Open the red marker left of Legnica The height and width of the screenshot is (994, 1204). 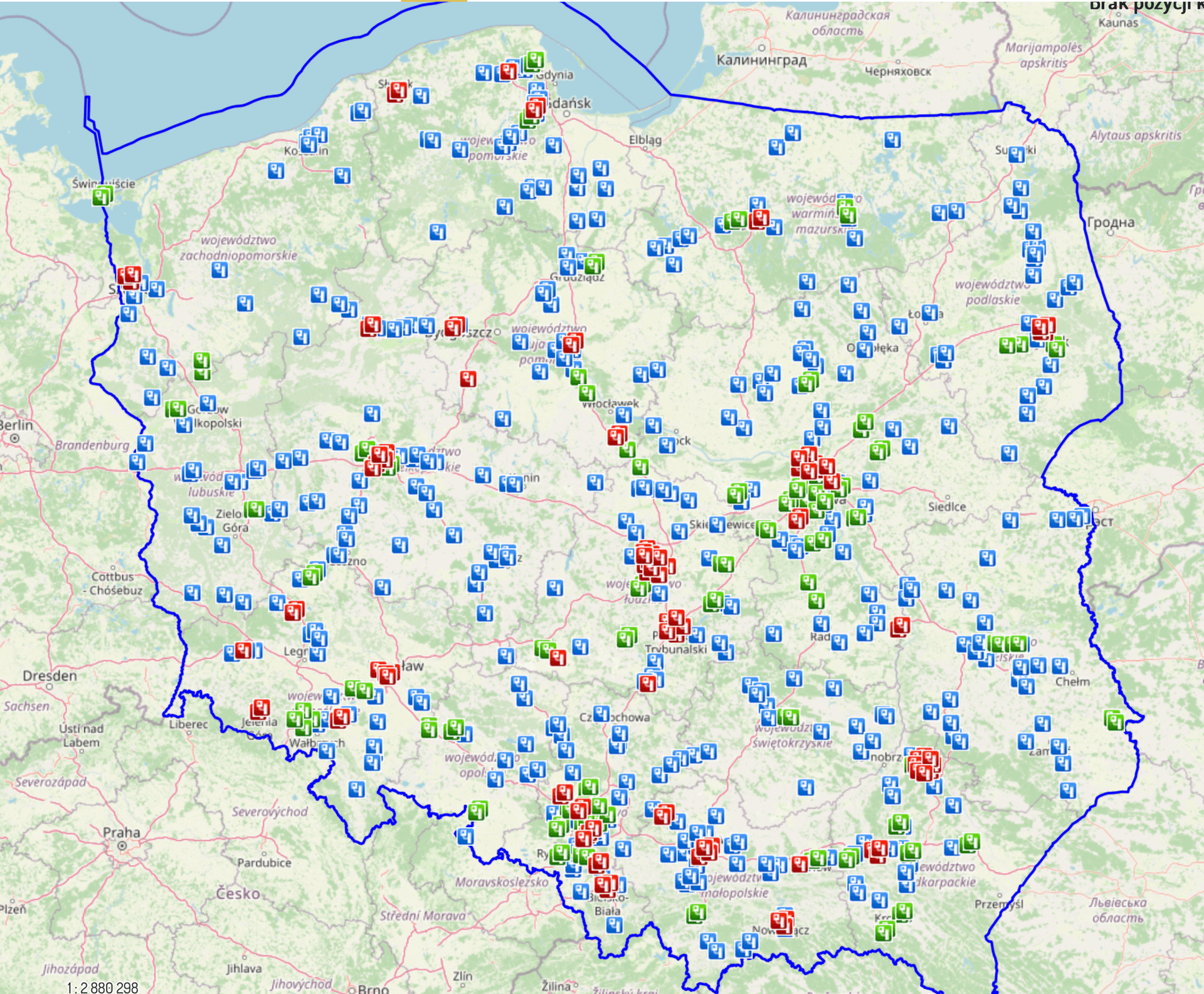(x=243, y=650)
